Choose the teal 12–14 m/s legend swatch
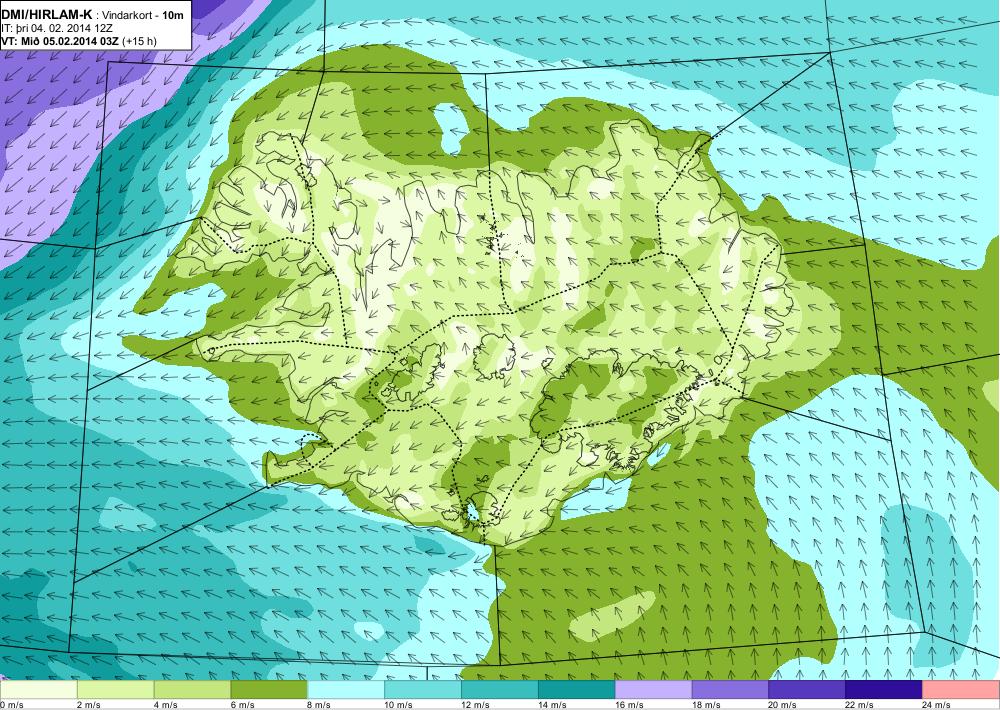Screen dimensions: 1000x710 click(x=499, y=690)
